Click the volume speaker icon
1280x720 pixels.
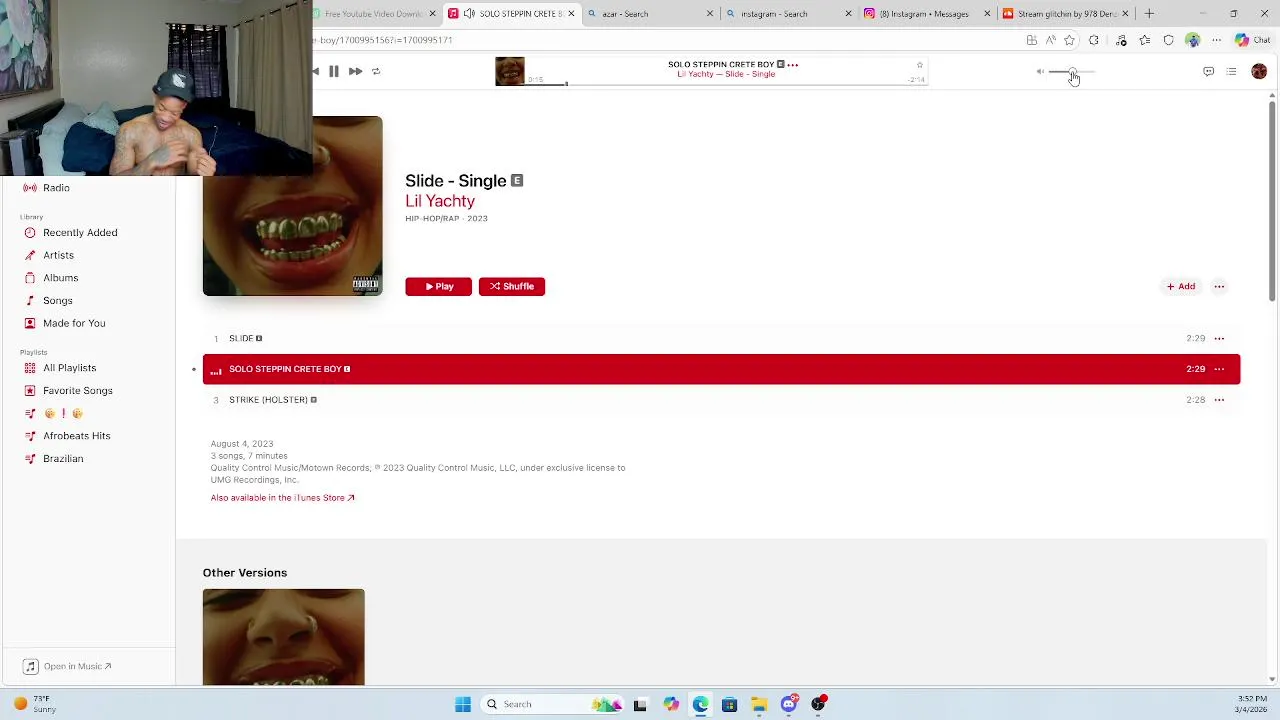[x=1040, y=72]
